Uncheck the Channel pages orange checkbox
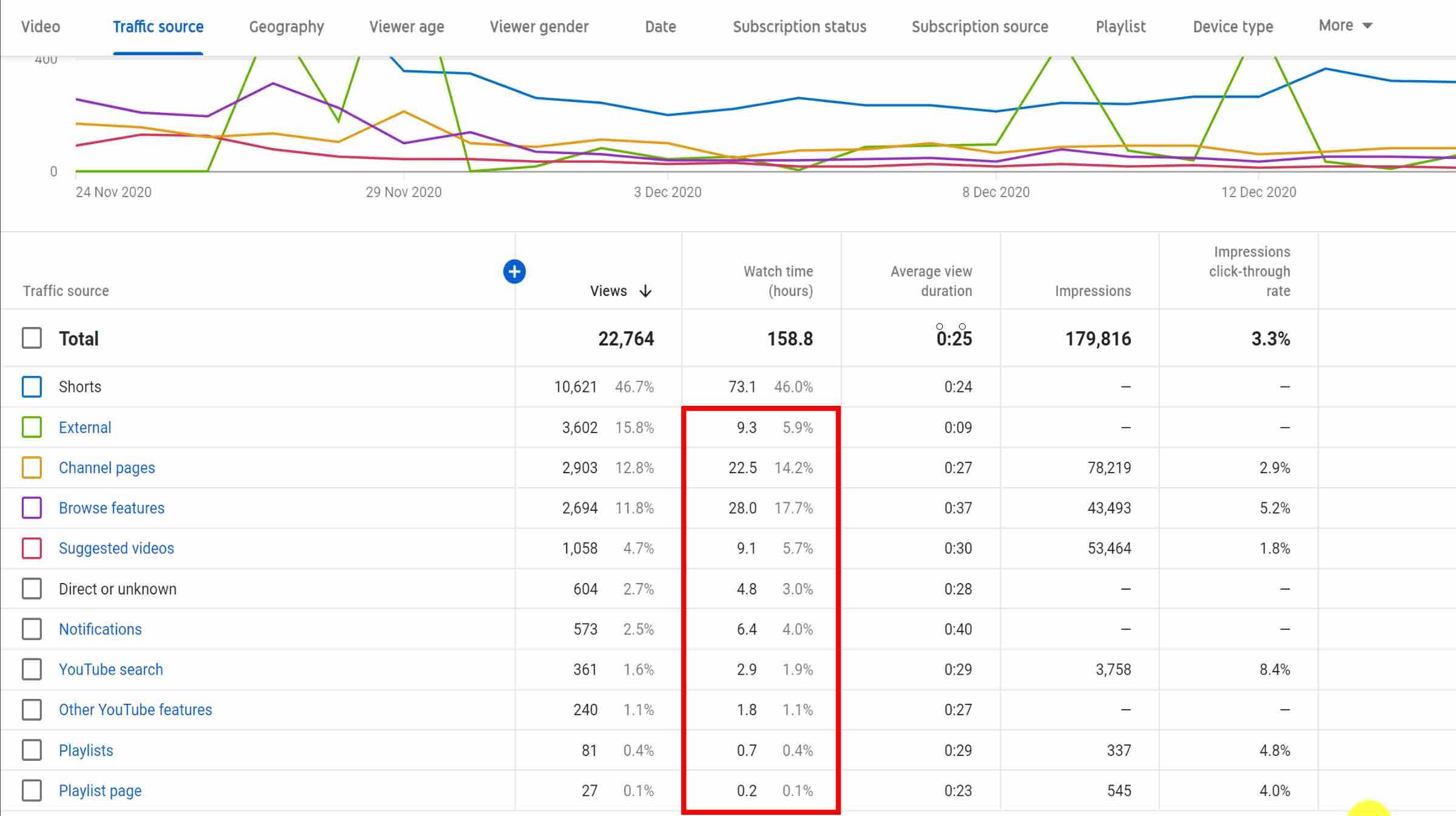The width and height of the screenshot is (1456, 816). coord(32,468)
